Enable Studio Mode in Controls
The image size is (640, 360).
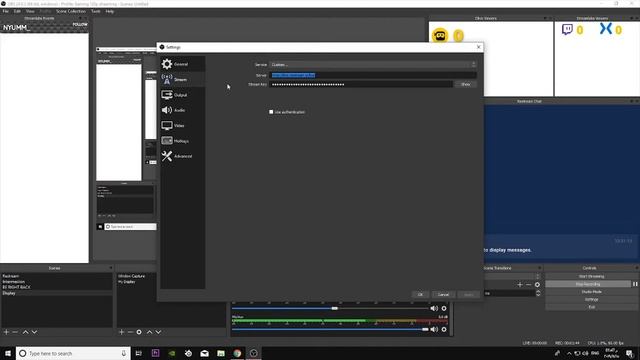pyautogui.click(x=591, y=292)
